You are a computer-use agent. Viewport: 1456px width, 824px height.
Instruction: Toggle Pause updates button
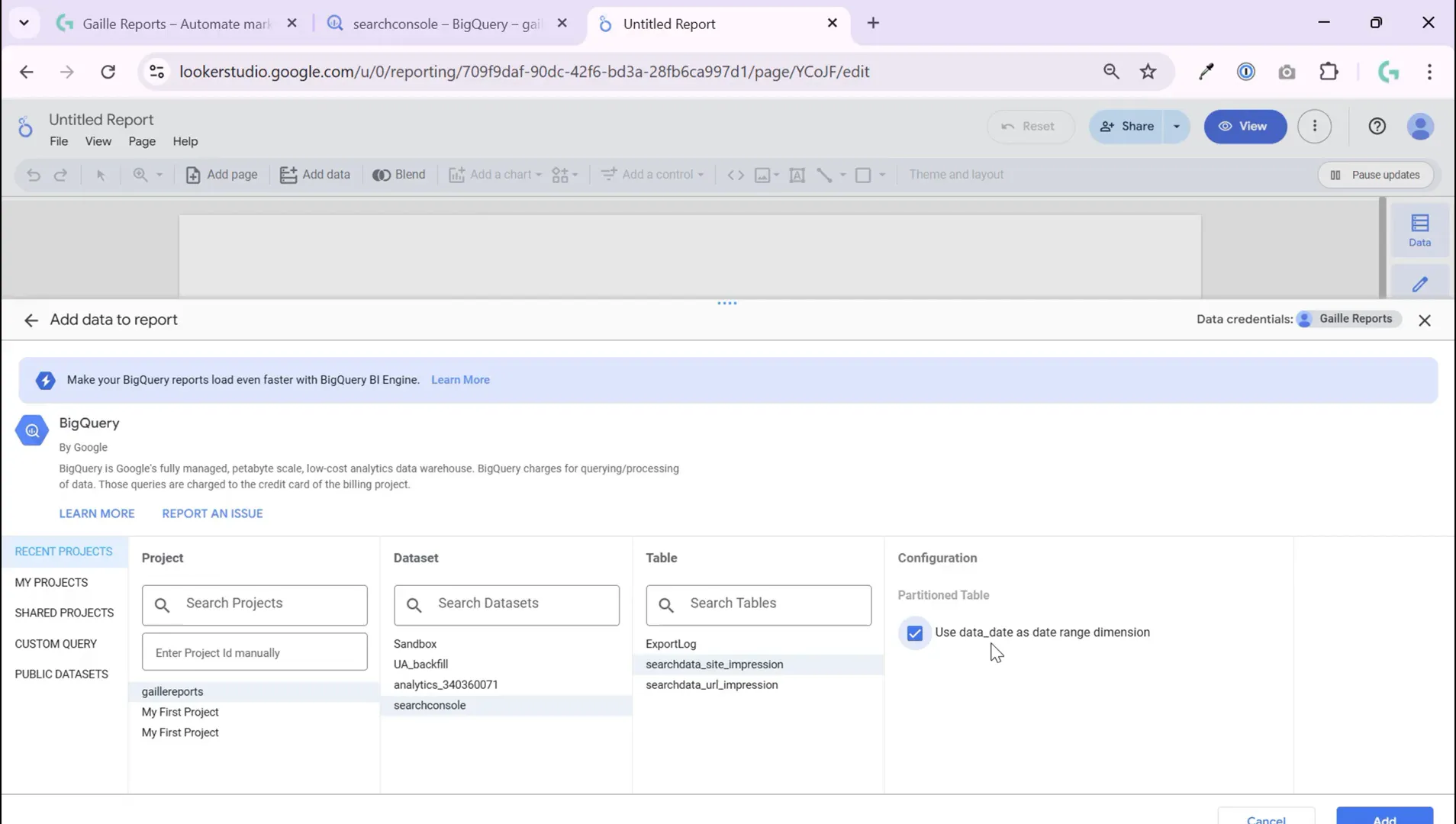point(1375,175)
